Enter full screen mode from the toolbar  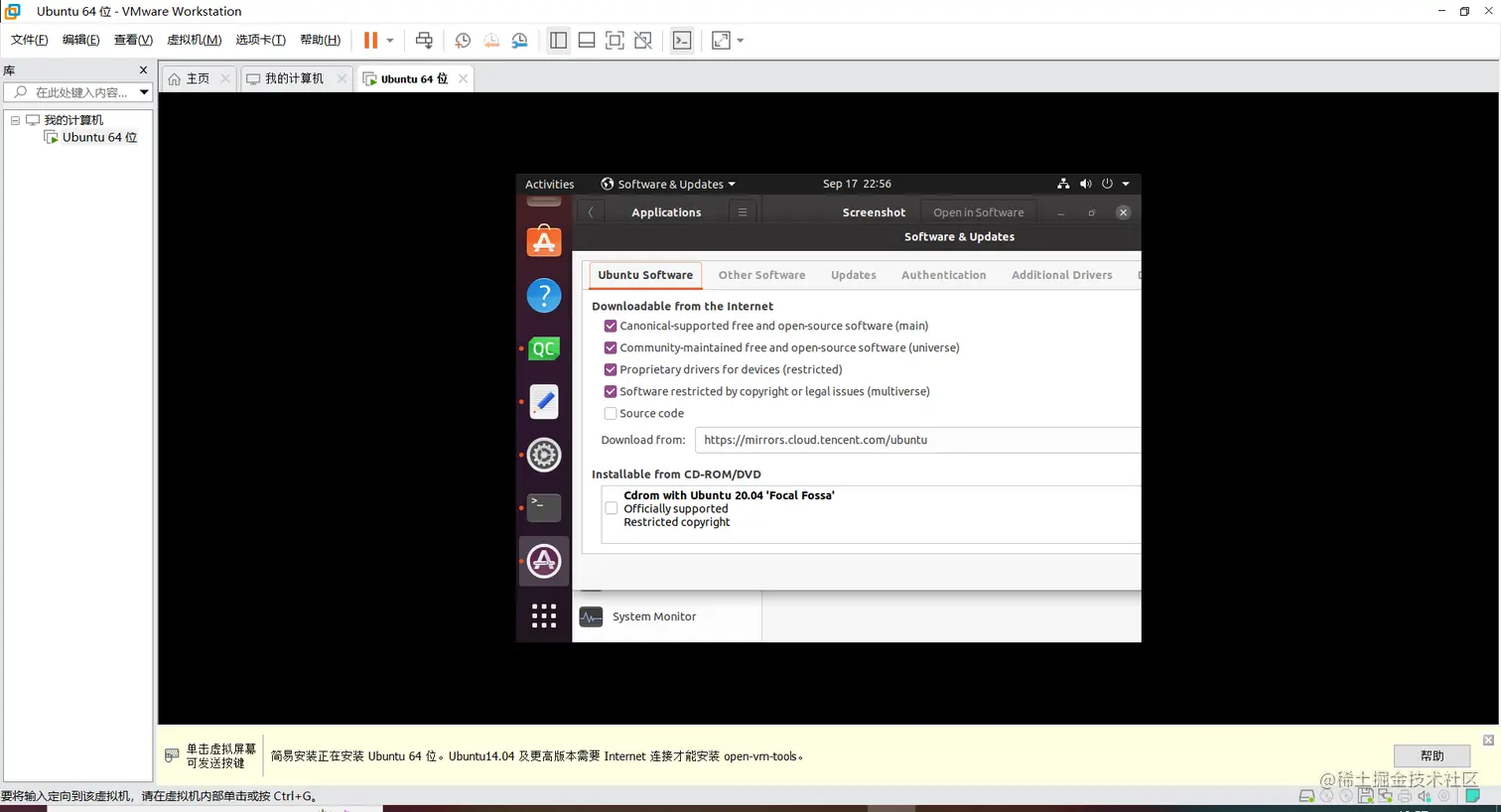click(x=614, y=41)
